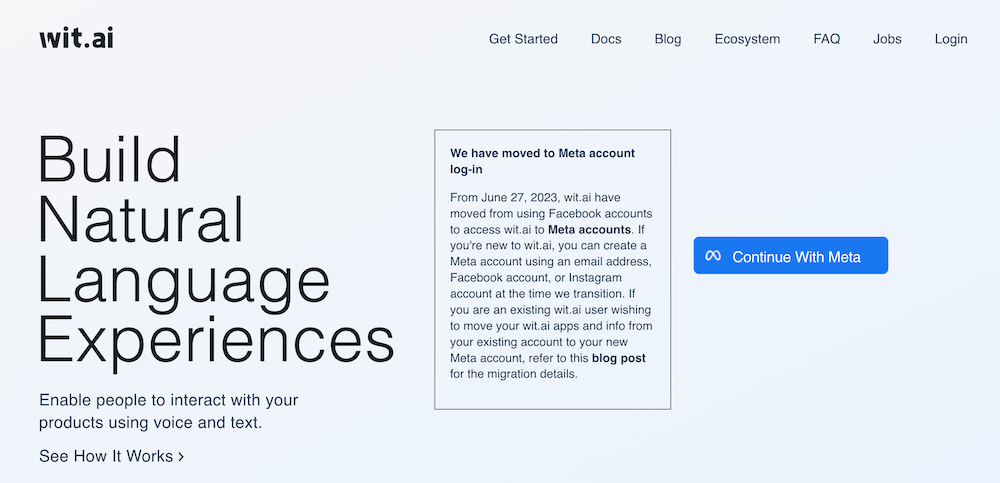Screen dimensions: 1000x483
Task: Open the Ecosystem navigation link
Action: pos(747,39)
